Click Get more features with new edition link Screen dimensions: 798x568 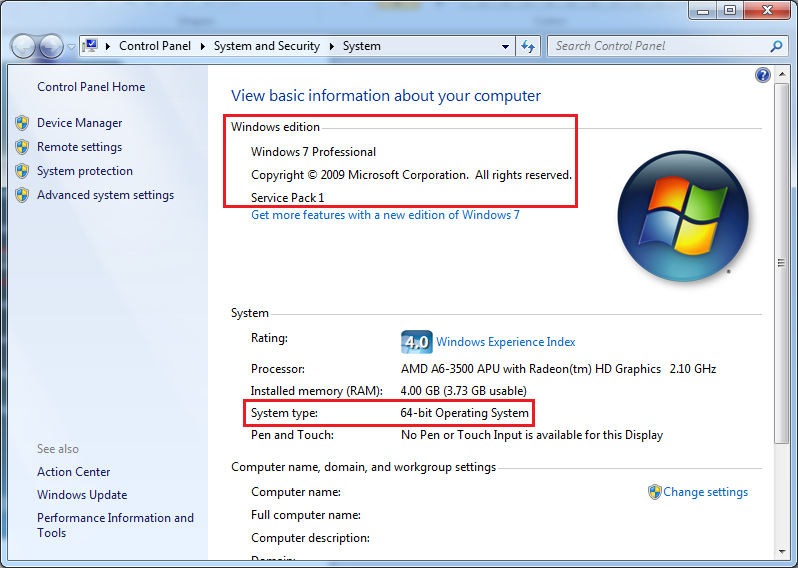385,215
